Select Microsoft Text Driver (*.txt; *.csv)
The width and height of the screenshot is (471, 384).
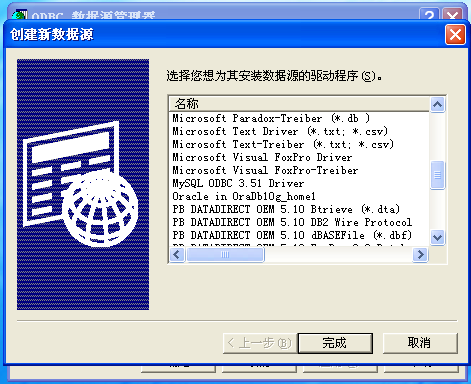click(280, 131)
